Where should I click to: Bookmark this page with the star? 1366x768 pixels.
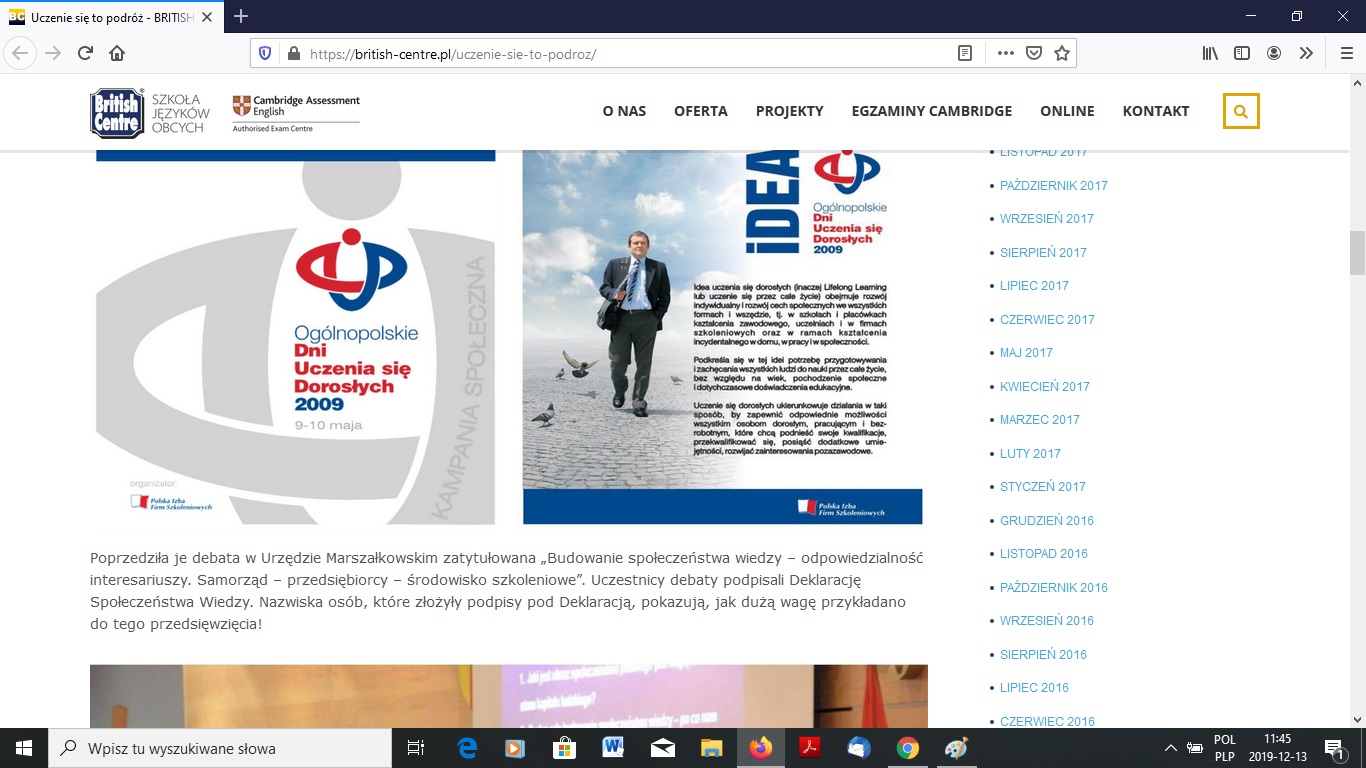[x=1061, y=53]
